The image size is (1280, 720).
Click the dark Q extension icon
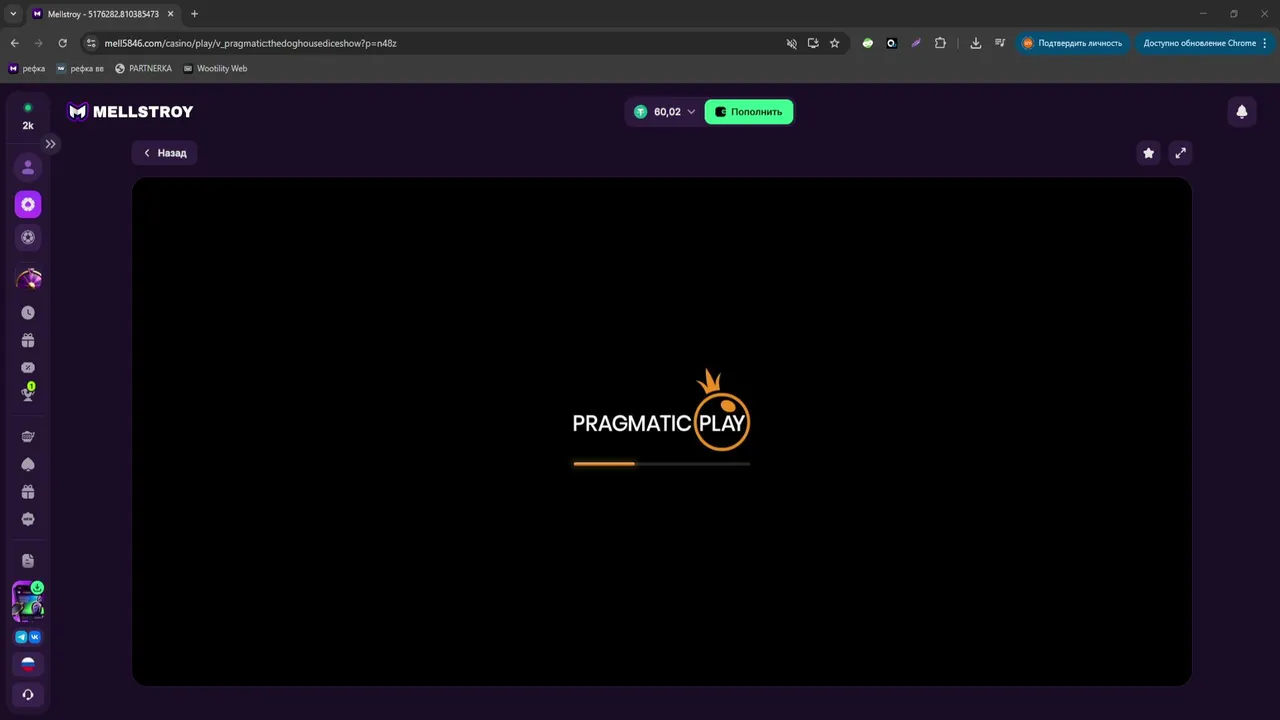tap(892, 43)
